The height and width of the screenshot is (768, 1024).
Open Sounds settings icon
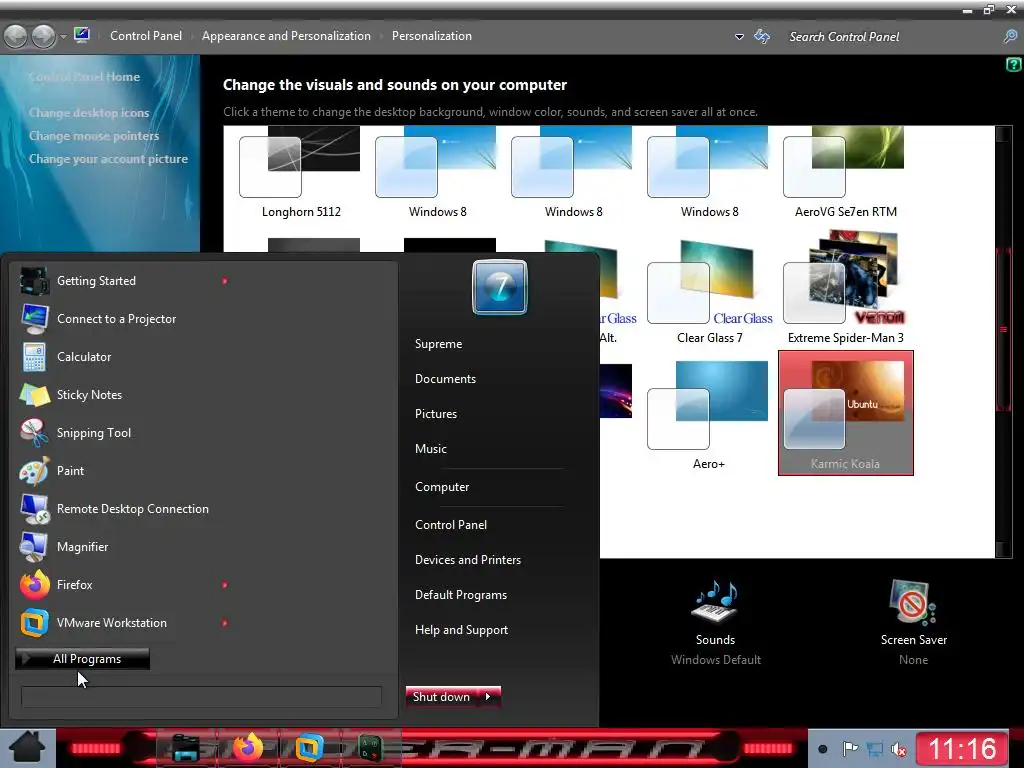point(715,601)
